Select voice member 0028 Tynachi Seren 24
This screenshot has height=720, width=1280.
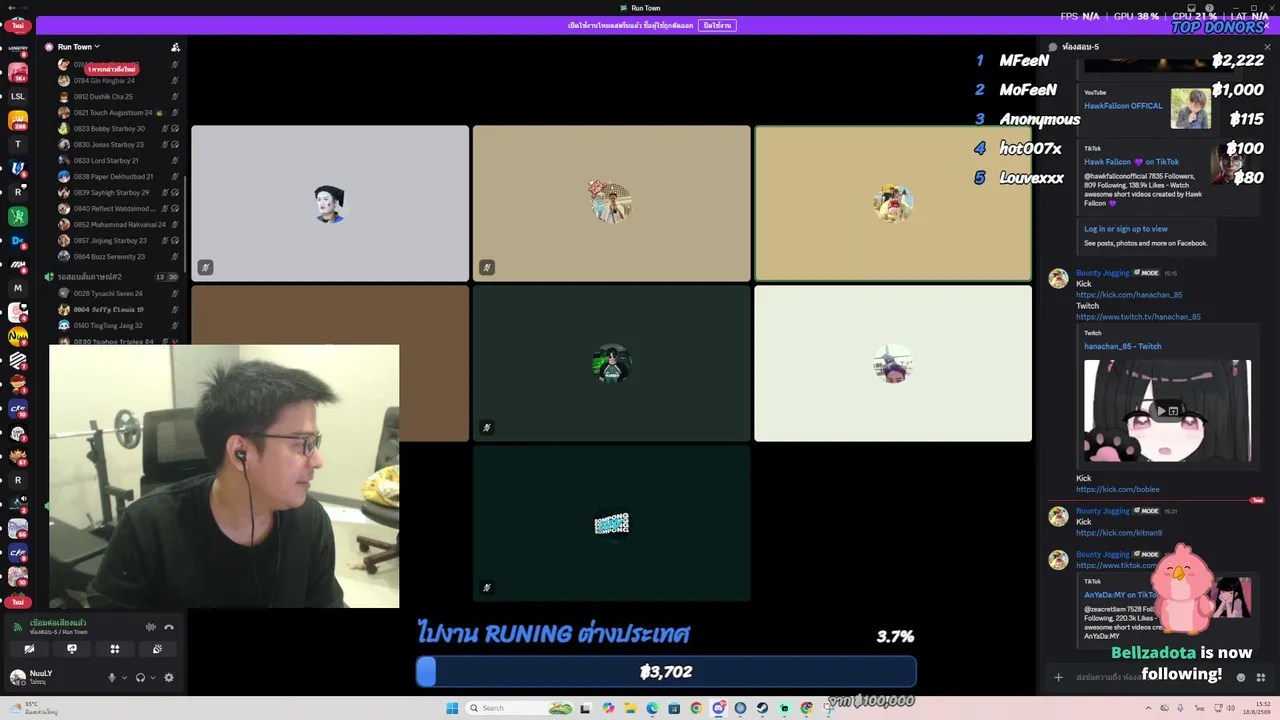(x=117, y=294)
